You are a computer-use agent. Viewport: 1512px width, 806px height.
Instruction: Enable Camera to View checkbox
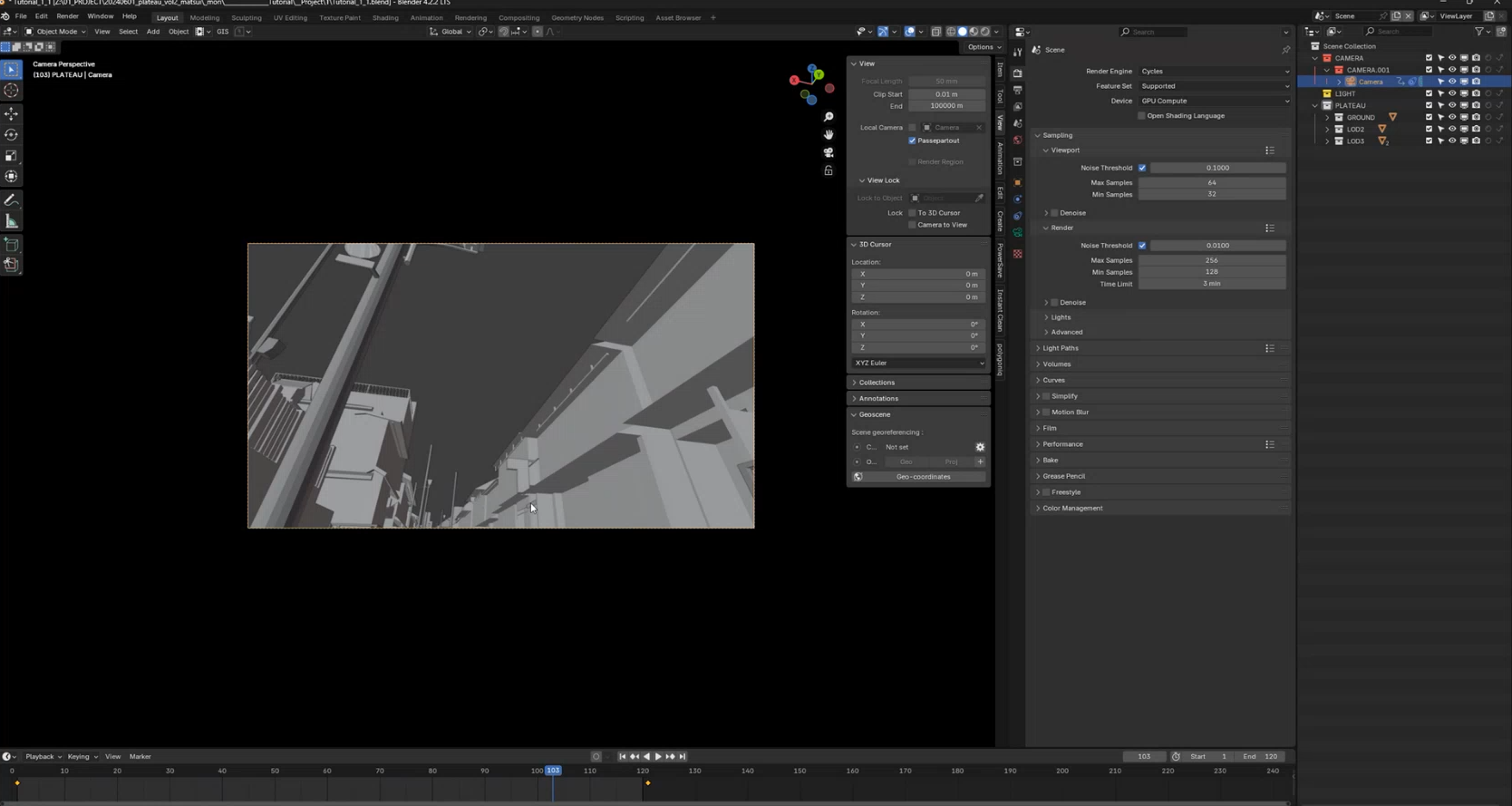(912, 225)
